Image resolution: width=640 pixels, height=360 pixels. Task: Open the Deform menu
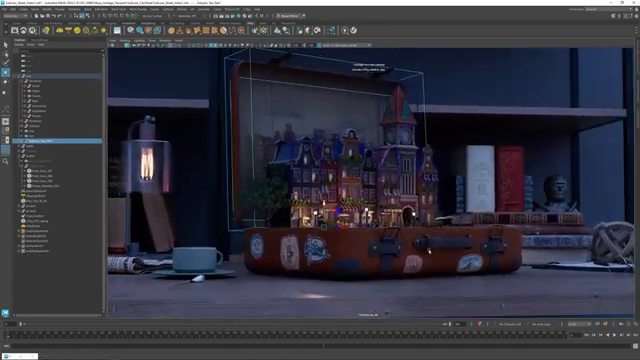[x=182, y=9]
